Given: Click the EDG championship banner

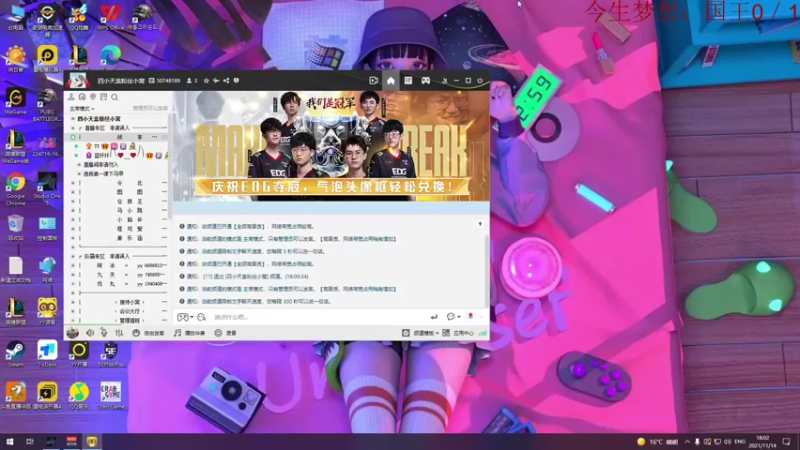Looking at the screenshot, I should (x=331, y=146).
